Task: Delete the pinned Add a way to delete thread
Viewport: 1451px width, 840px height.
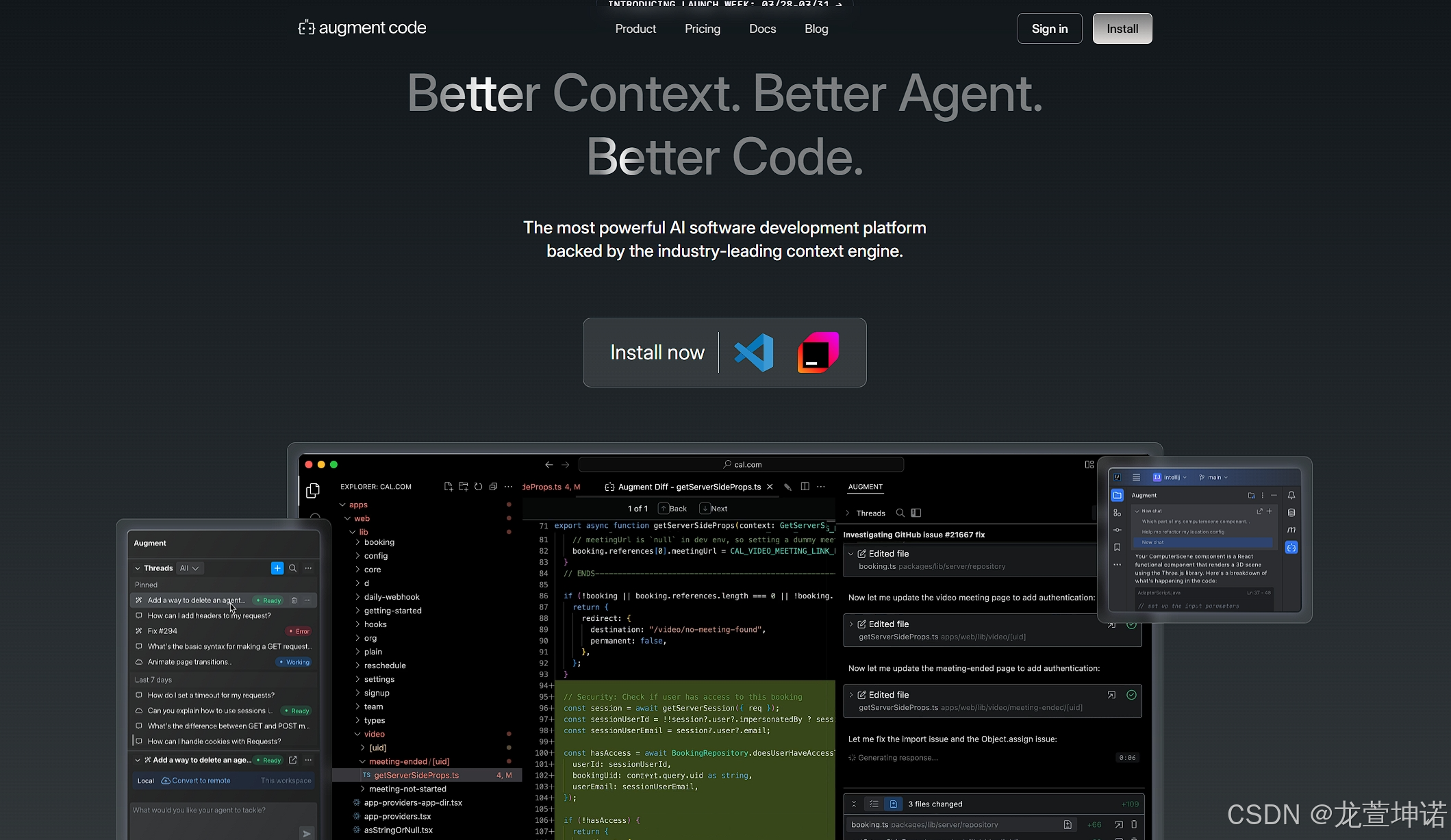Action: coord(294,600)
